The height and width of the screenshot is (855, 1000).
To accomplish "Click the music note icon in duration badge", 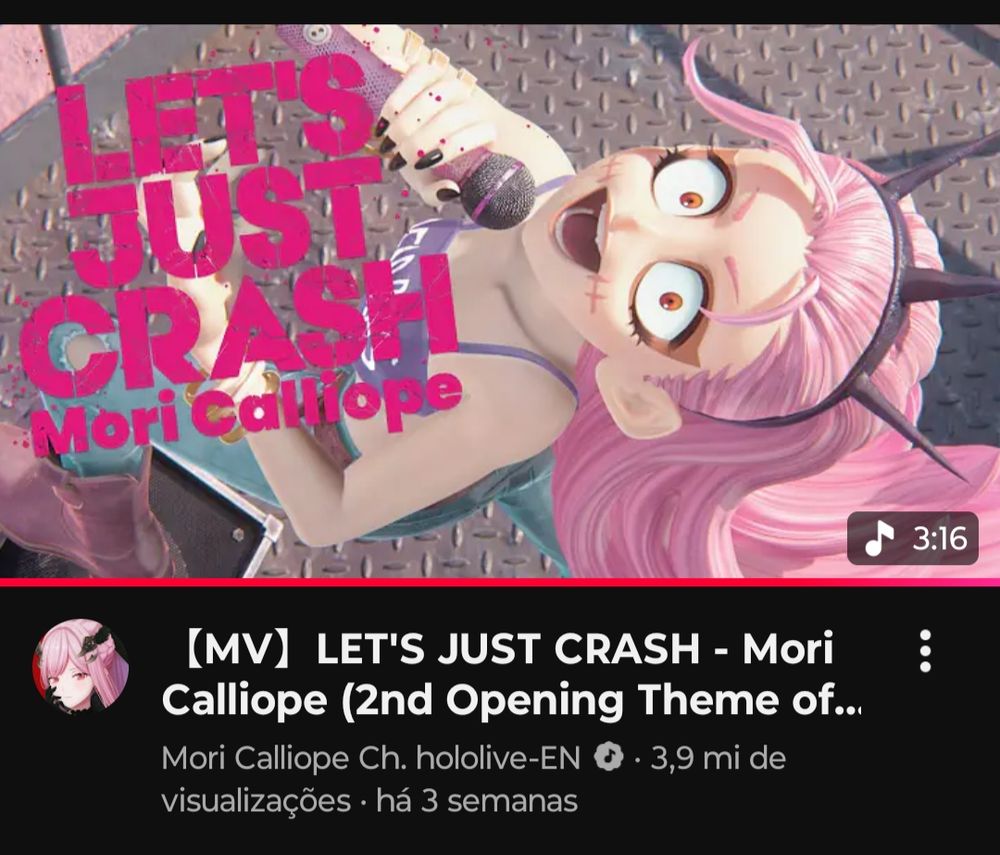I will pos(879,538).
